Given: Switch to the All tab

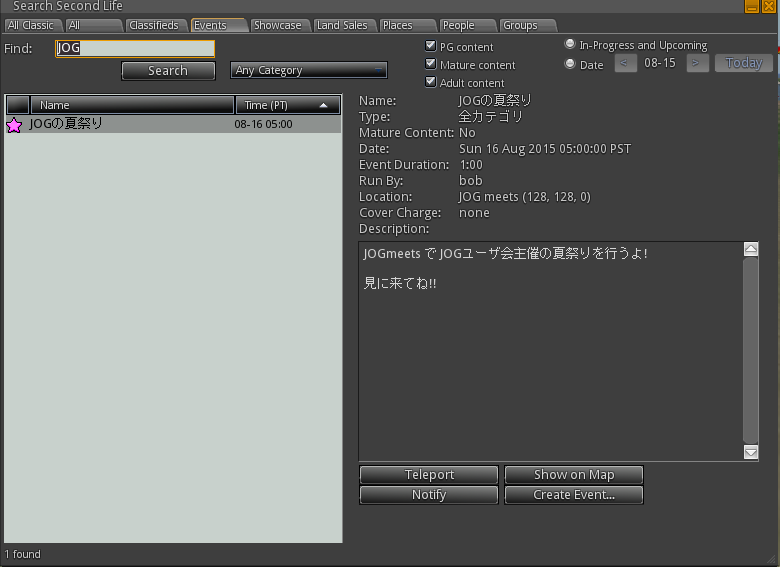Looking at the screenshot, I should pos(95,25).
